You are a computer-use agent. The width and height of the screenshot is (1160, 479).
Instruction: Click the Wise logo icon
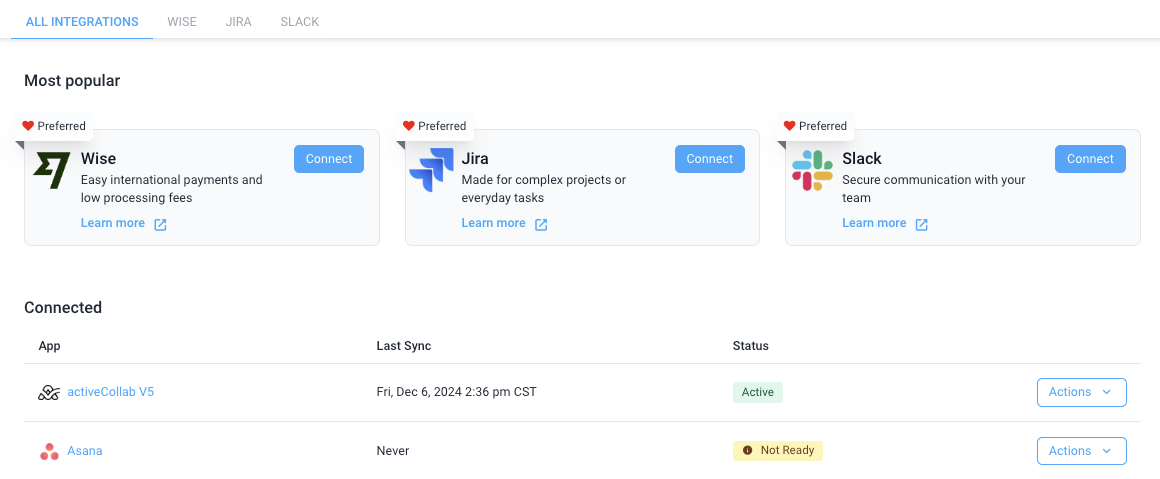[52, 170]
